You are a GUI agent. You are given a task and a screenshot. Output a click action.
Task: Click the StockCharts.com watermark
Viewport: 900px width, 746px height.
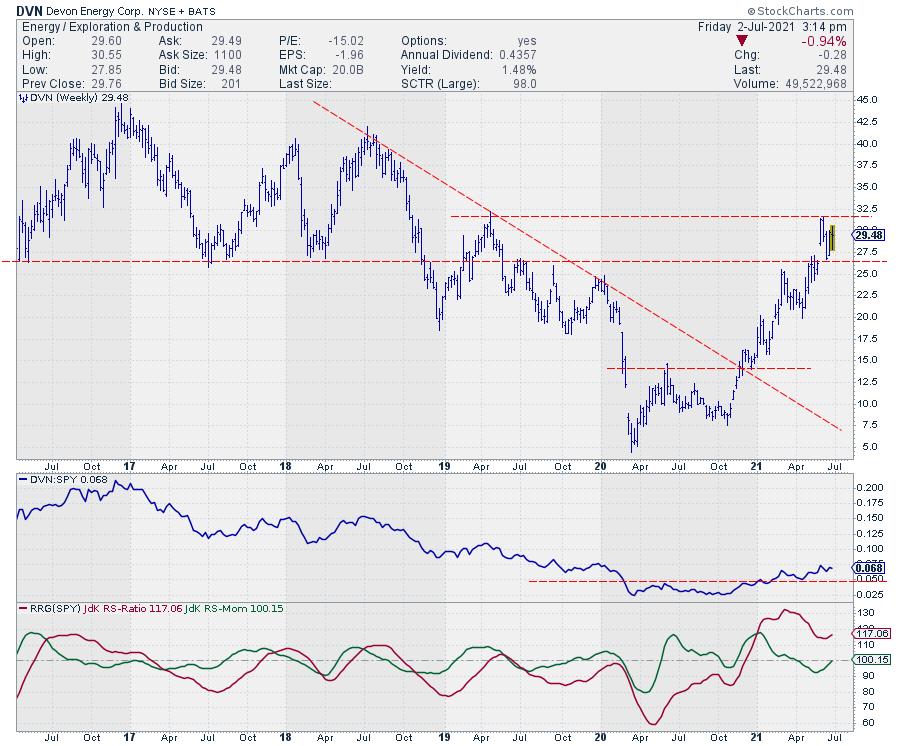tap(836, 9)
